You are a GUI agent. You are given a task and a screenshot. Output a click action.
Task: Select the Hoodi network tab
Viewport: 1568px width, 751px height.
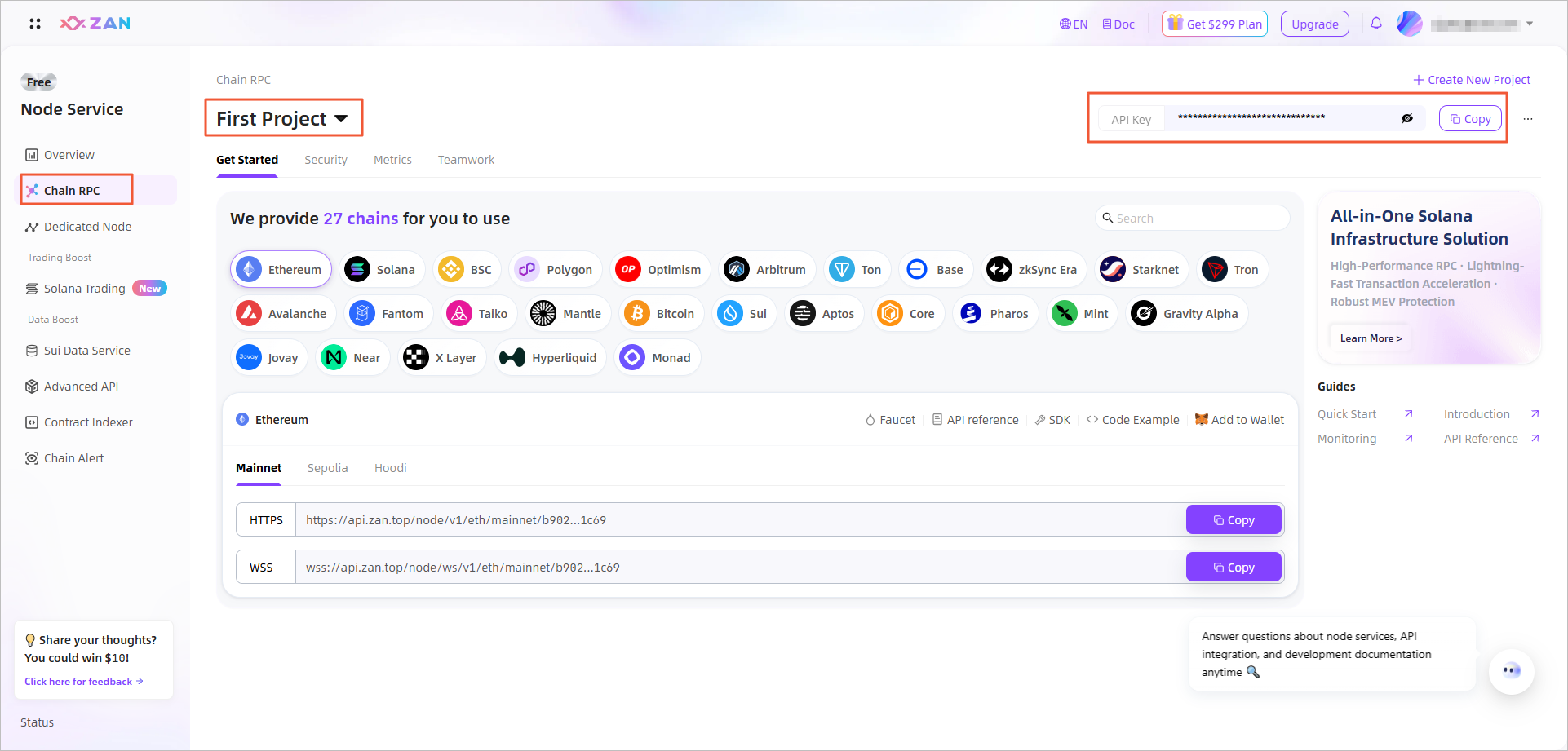(390, 468)
